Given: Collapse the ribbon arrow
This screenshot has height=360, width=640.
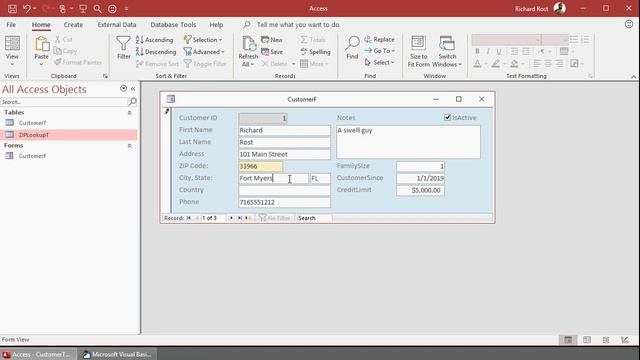Looking at the screenshot, I should coord(633,76).
